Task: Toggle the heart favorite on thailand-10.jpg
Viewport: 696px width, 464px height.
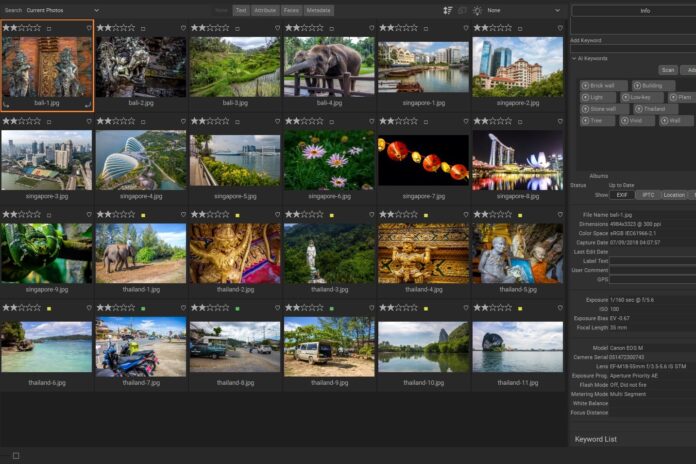Action: point(466,308)
